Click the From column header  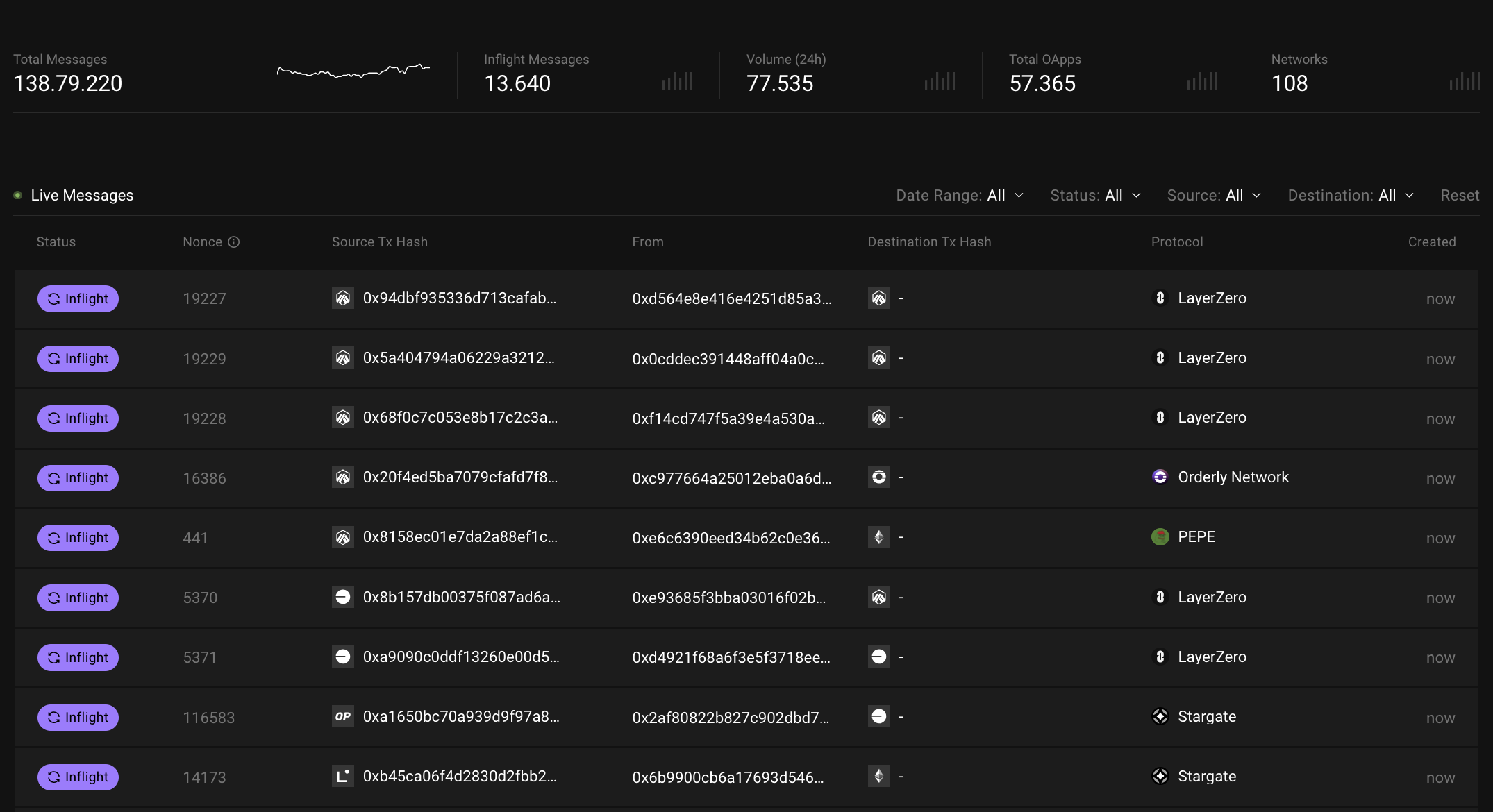pos(648,242)
